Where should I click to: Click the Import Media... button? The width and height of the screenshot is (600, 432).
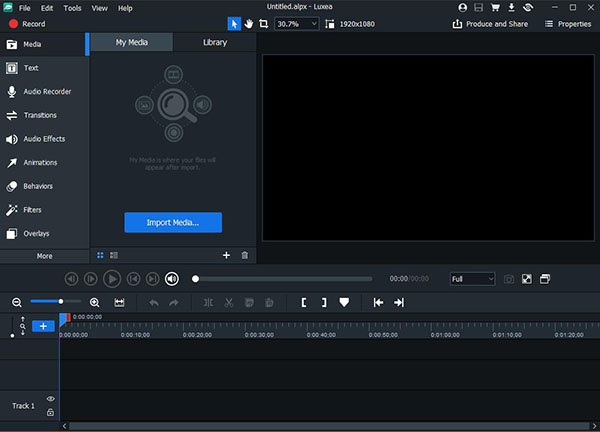tap(173, 222)
